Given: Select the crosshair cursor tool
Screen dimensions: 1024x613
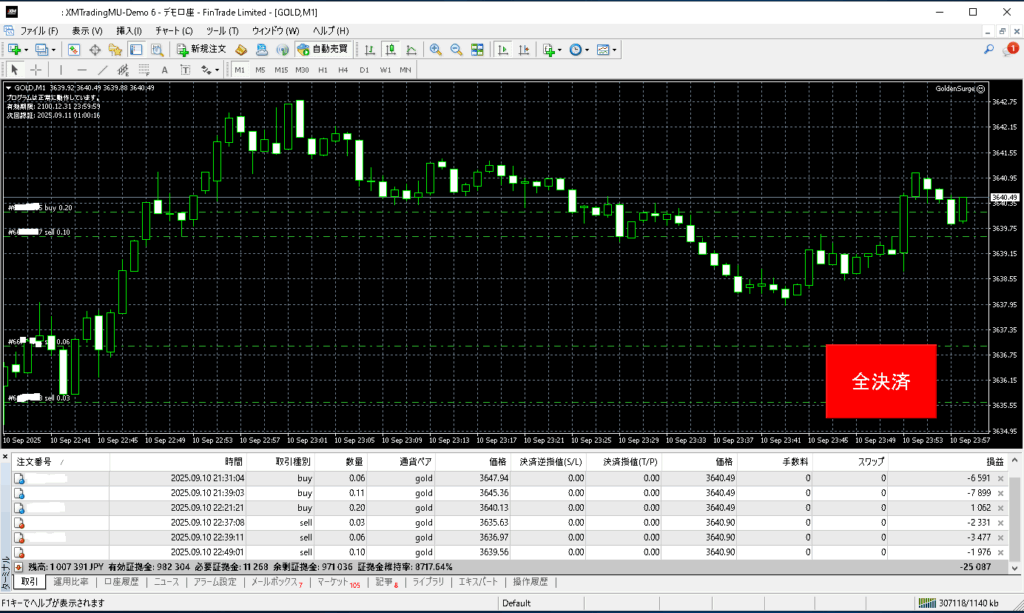Looking at the screenshot, I should (x=36, y=70).
